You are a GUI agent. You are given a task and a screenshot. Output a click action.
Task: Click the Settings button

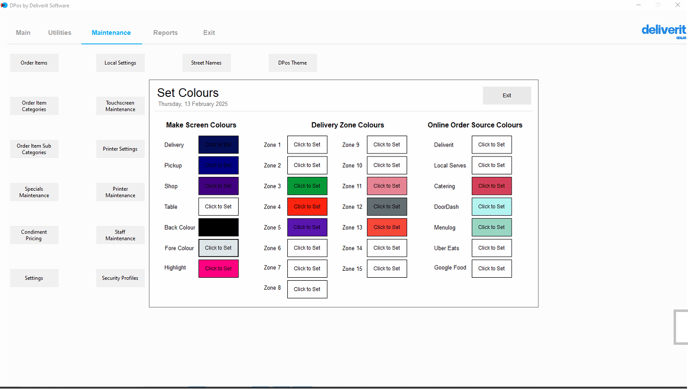pos(34,278)
